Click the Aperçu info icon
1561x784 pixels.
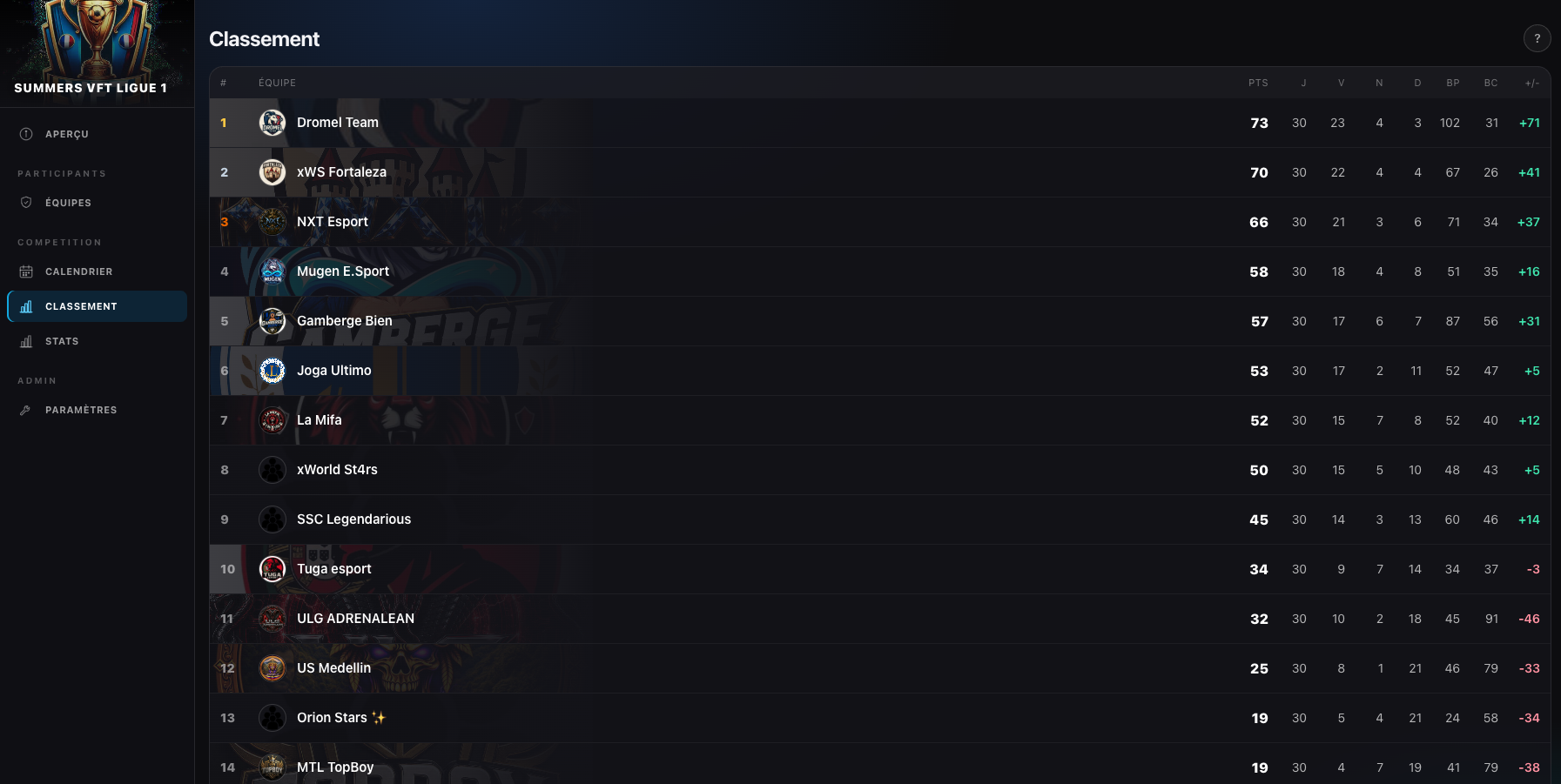click(x=26, y=134)
